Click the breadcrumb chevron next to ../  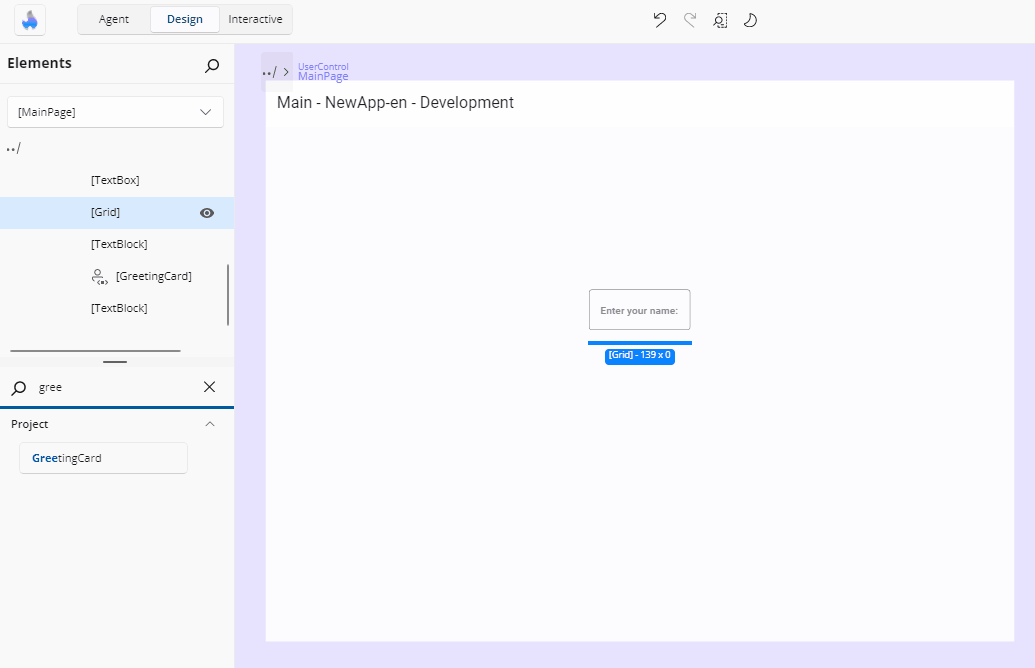285,71
